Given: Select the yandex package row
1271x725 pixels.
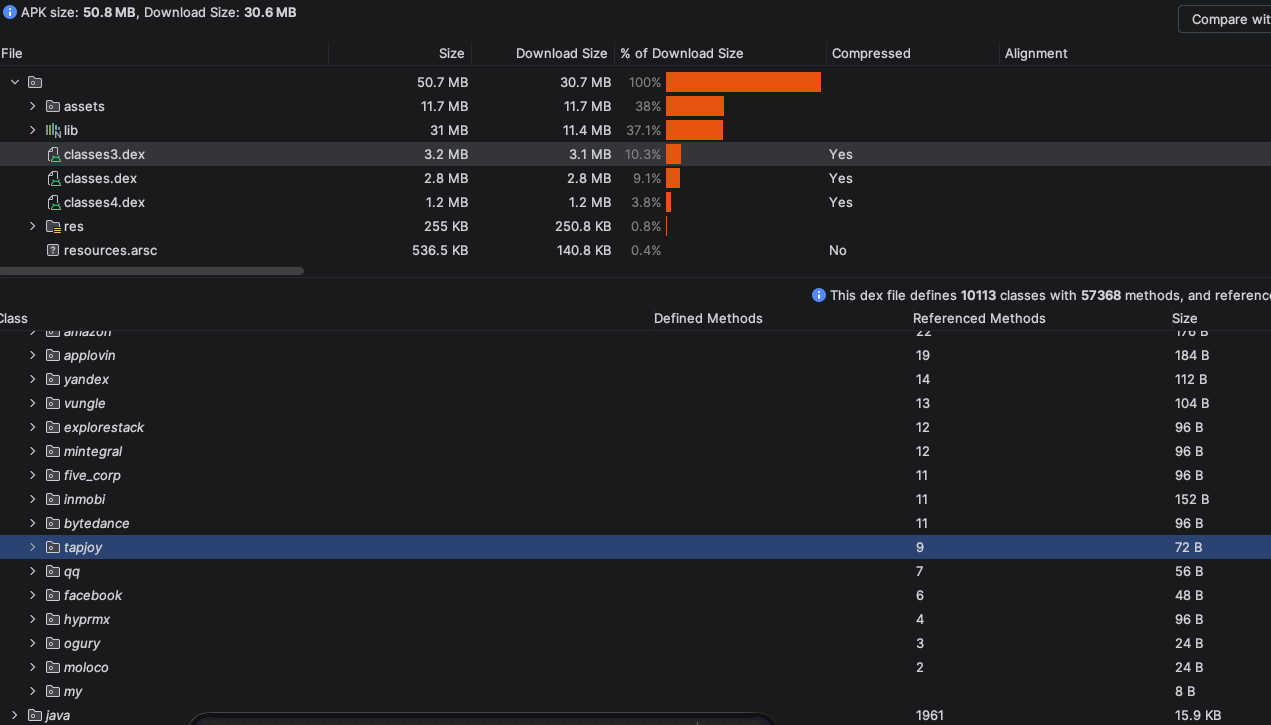Looking at the screenshot, I should (635, 379).
